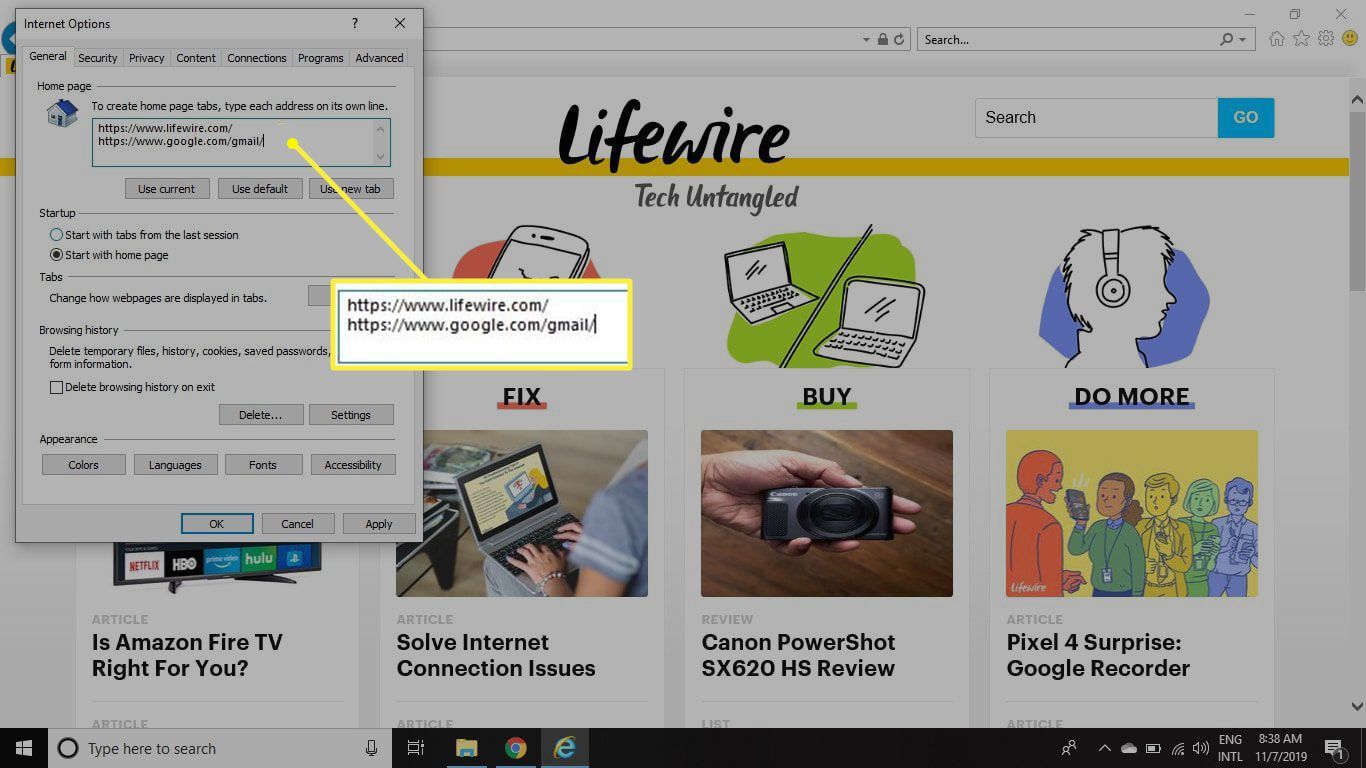Confirm Internet Options with OK
The width and height of the screenshot is (1366, 768).
pyautogui.click(x=217, y=524)
